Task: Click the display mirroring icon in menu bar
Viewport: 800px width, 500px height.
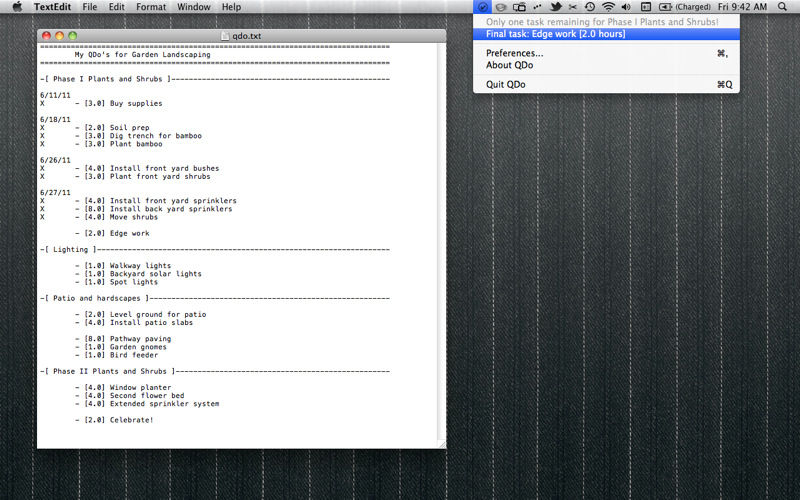Action: pos(519,7)
